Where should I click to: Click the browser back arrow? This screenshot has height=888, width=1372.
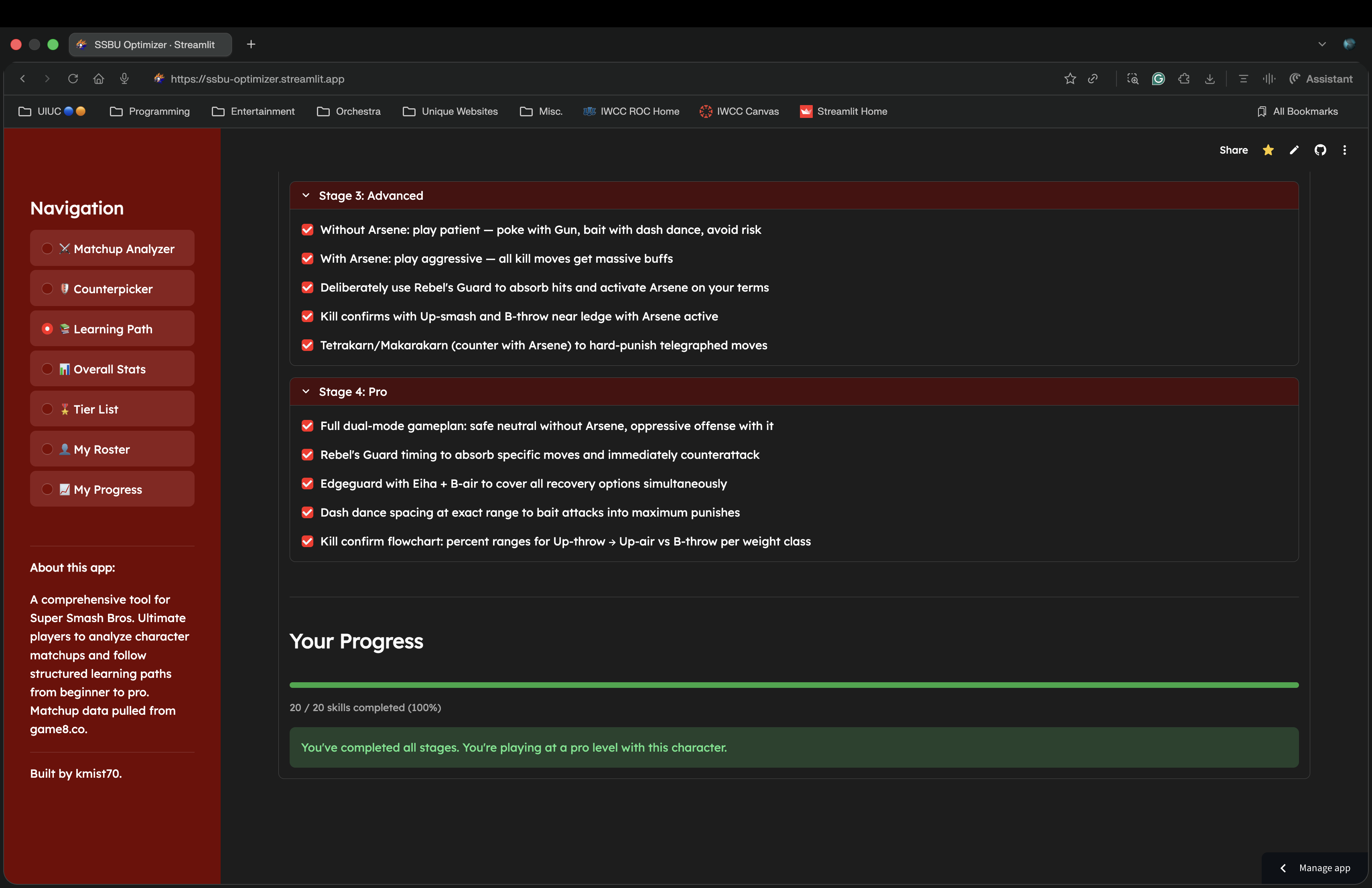pyautogui.click(x=22, y=79)
